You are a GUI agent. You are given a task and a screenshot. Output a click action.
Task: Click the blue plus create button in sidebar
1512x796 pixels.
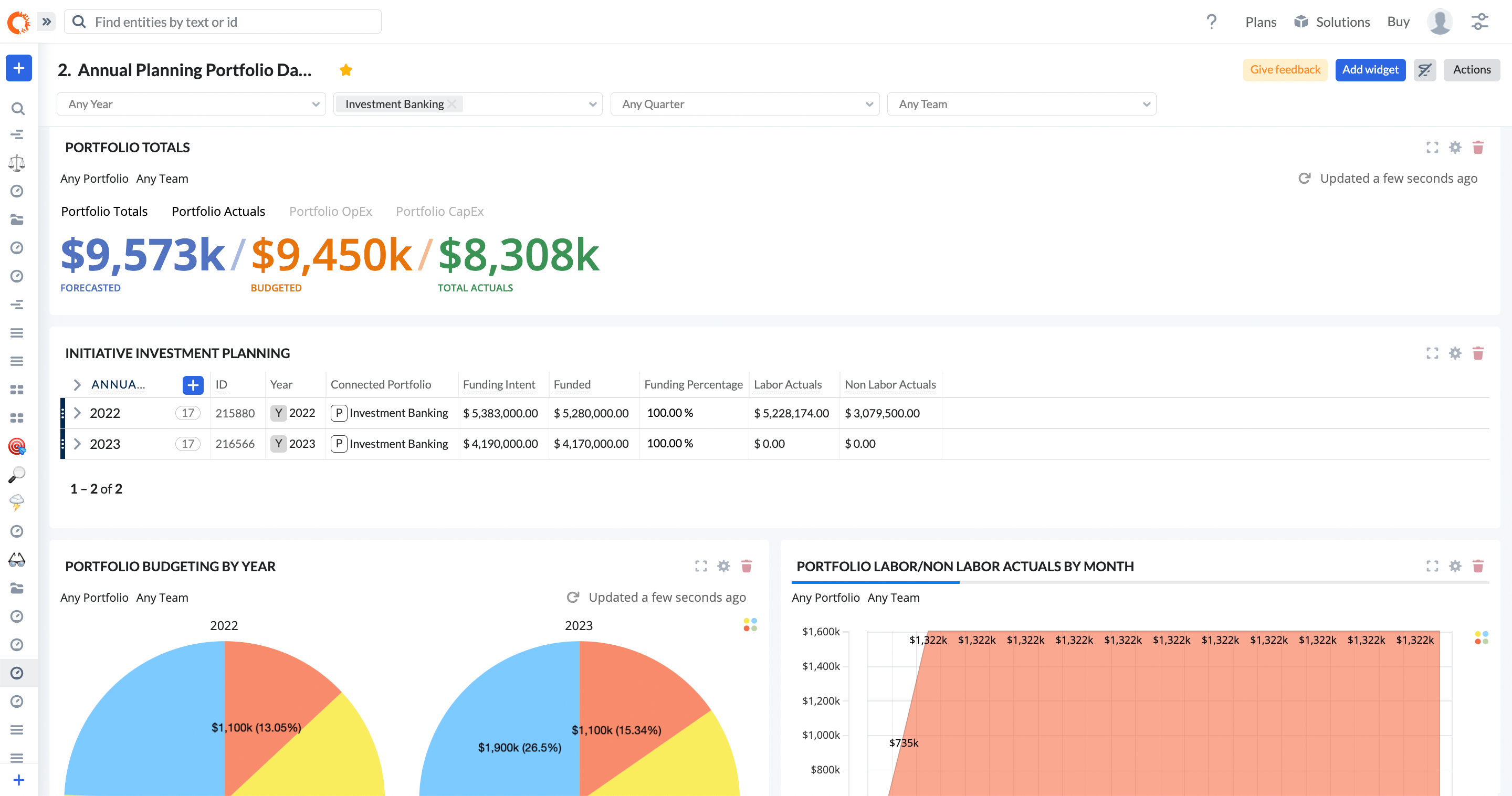(x=19, y=68)
